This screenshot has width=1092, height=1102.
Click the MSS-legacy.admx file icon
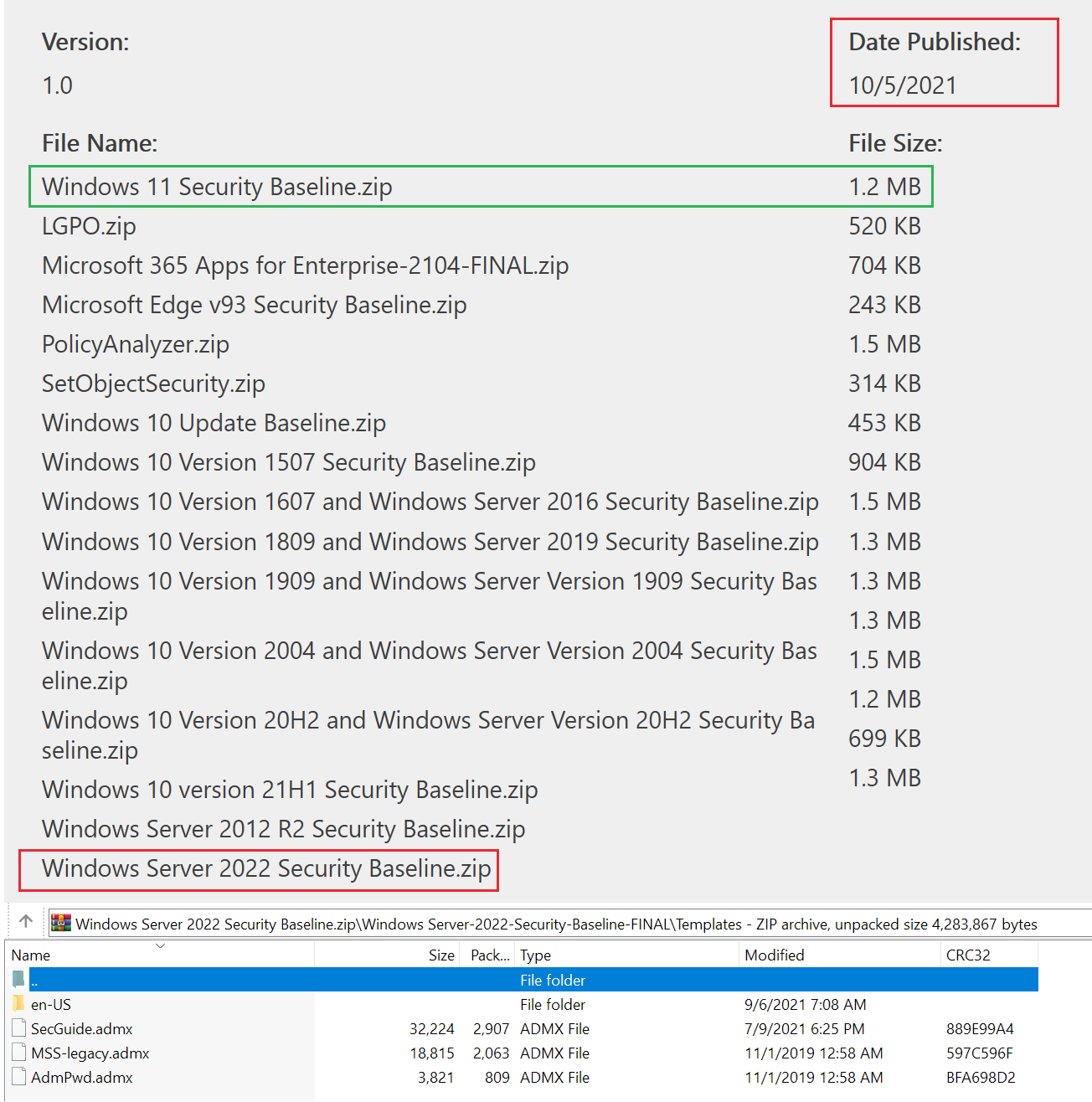(x=19, y=1053)
